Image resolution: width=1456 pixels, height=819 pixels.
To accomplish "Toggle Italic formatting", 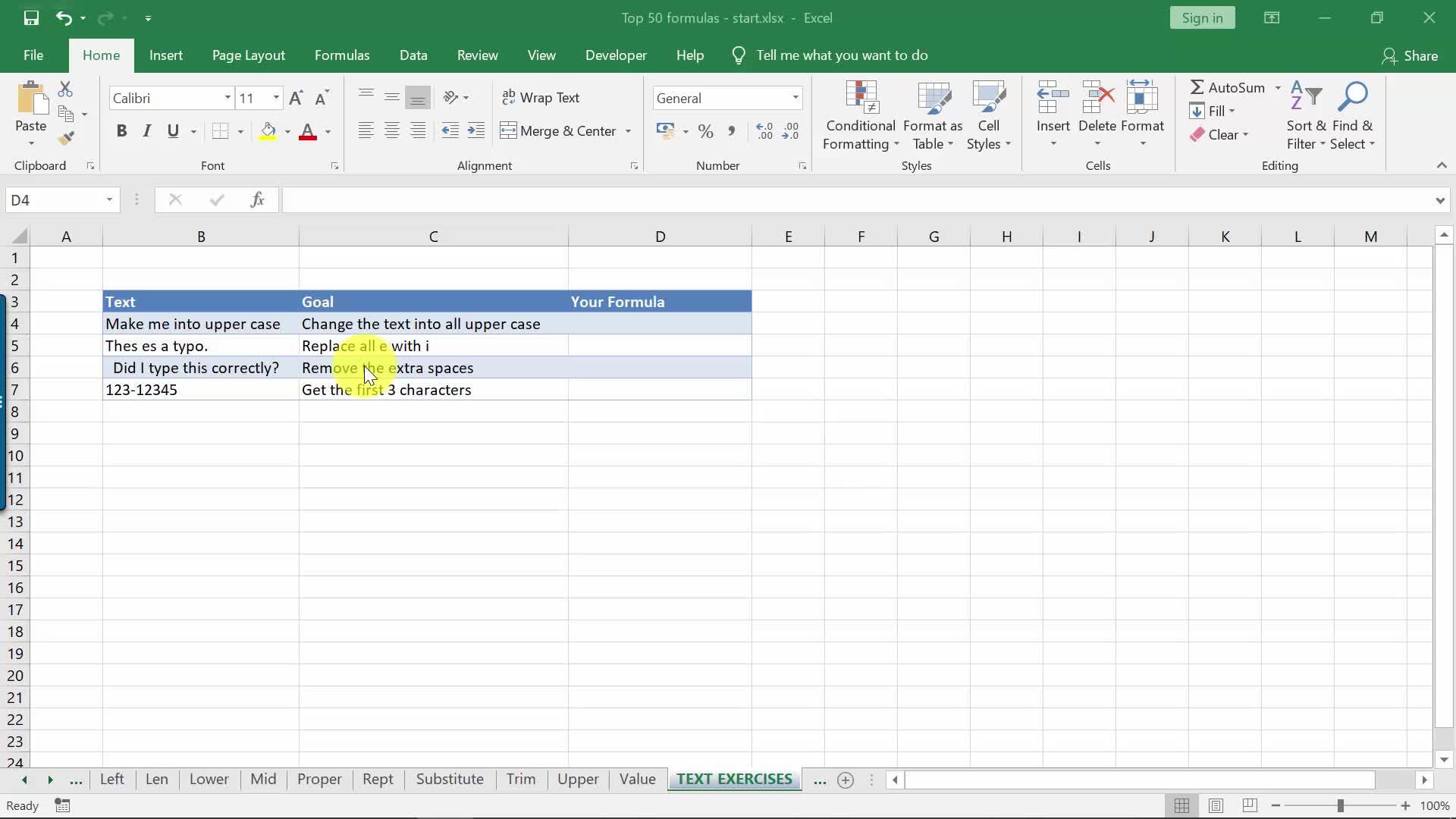I will (147, 130).
